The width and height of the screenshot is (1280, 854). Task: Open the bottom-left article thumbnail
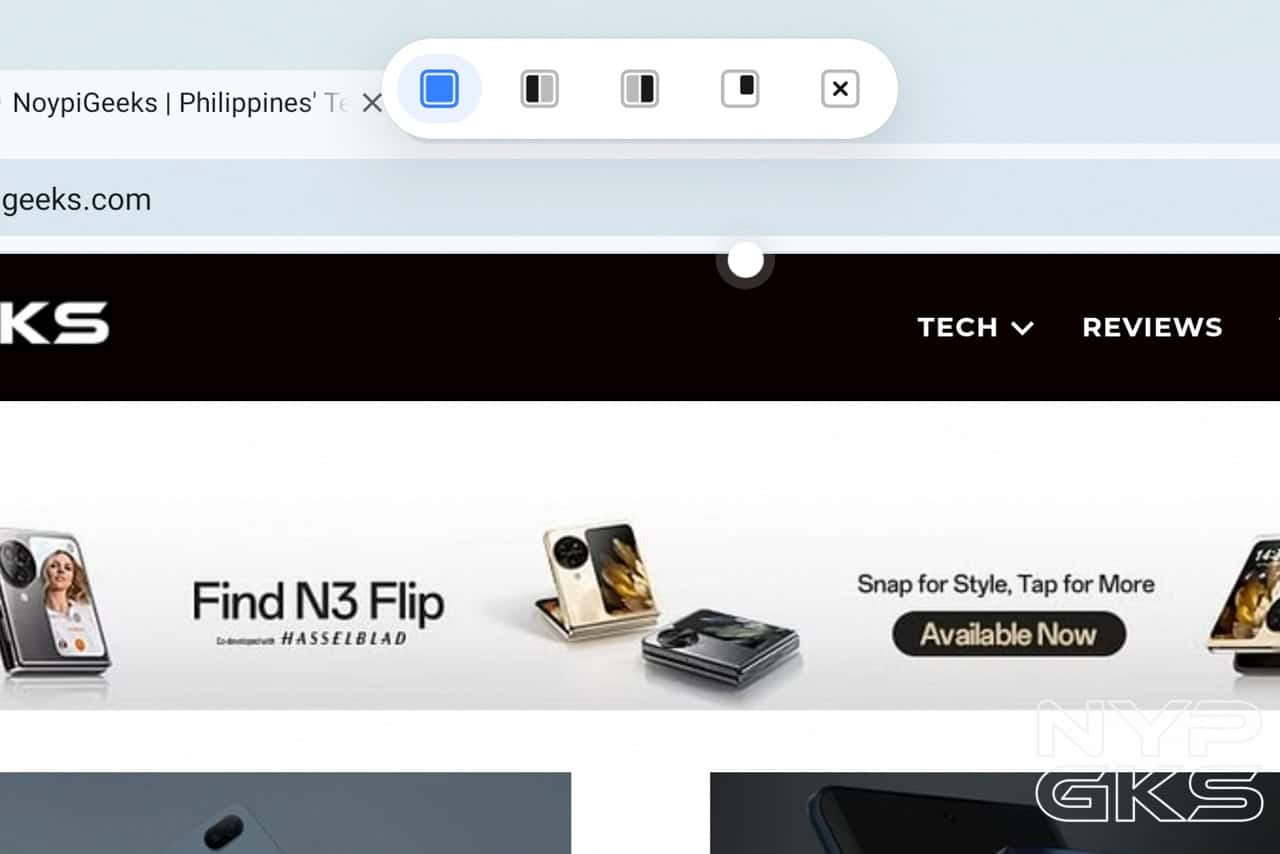pos(285,813)
